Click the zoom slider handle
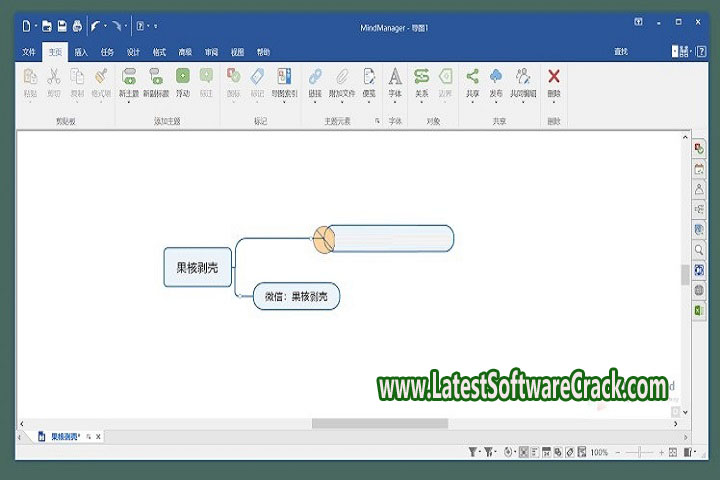Image resolution: width=720 pixels, height=480 pixels. click(x=639, y=453)
